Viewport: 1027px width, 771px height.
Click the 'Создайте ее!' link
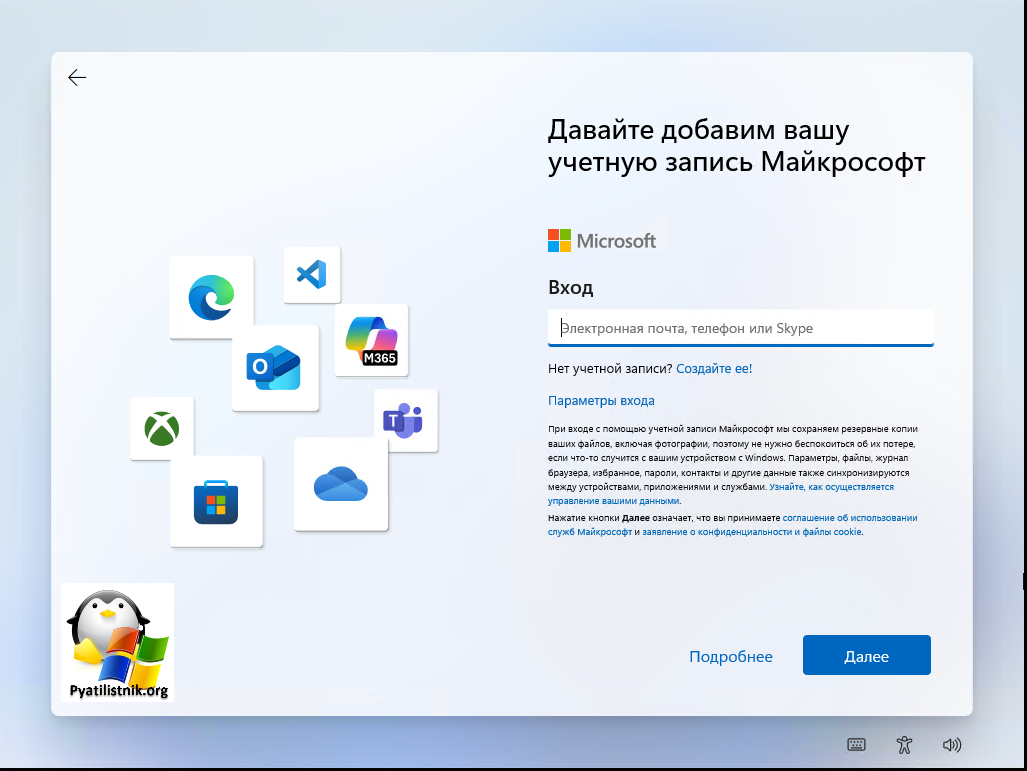714,369
